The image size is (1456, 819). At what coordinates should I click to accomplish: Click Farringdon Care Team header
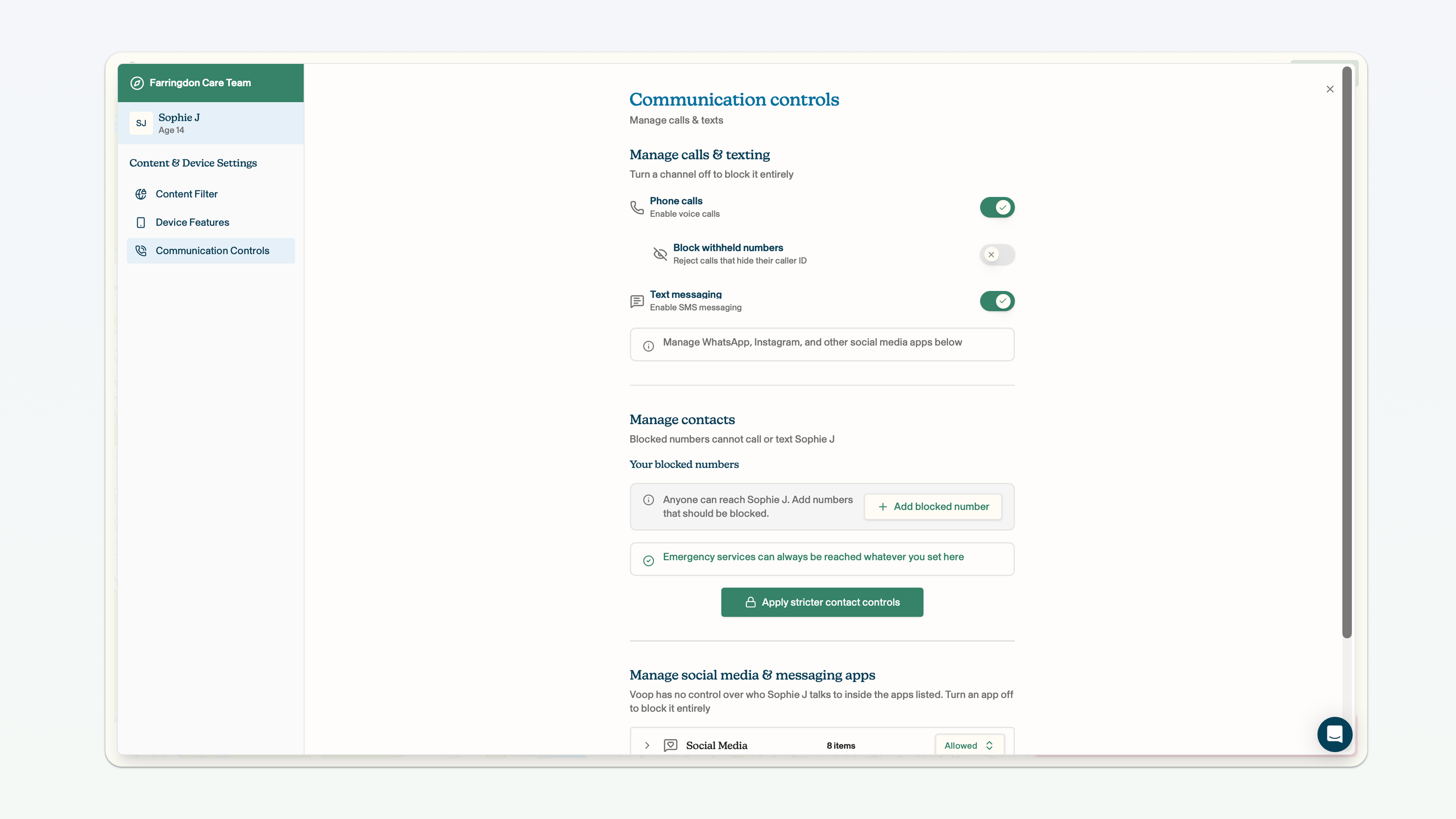coord(211,83)
